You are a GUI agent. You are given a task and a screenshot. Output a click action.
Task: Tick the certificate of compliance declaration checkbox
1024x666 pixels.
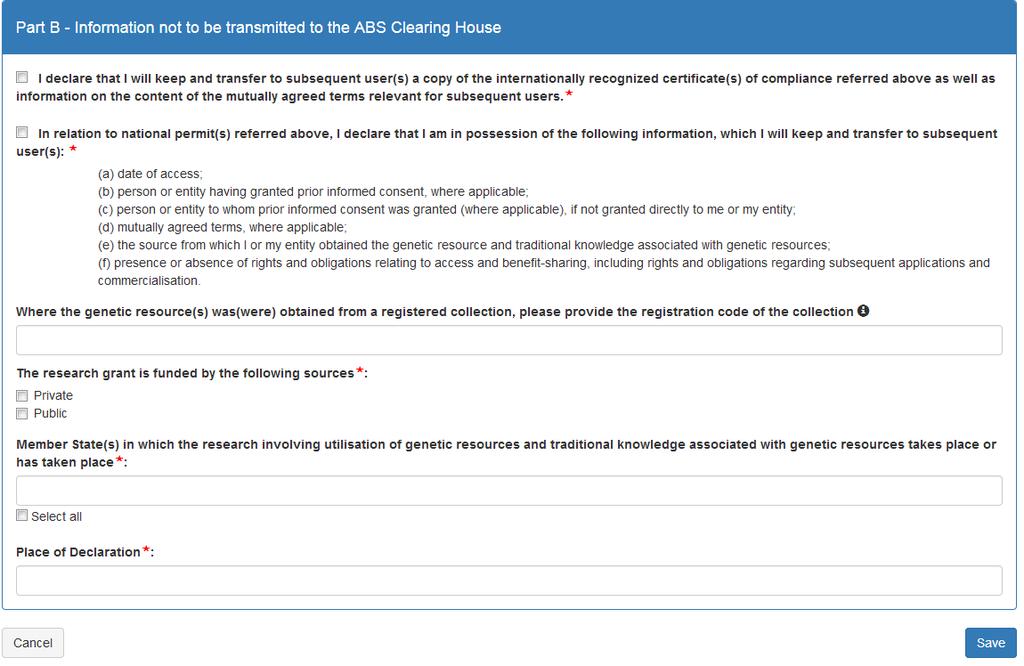click(22, 77)
